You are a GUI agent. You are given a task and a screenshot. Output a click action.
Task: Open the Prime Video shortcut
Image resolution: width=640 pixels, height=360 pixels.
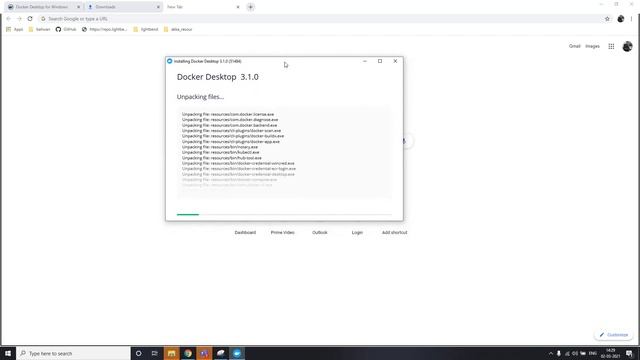pyautogui.click(x=282, y=232)
